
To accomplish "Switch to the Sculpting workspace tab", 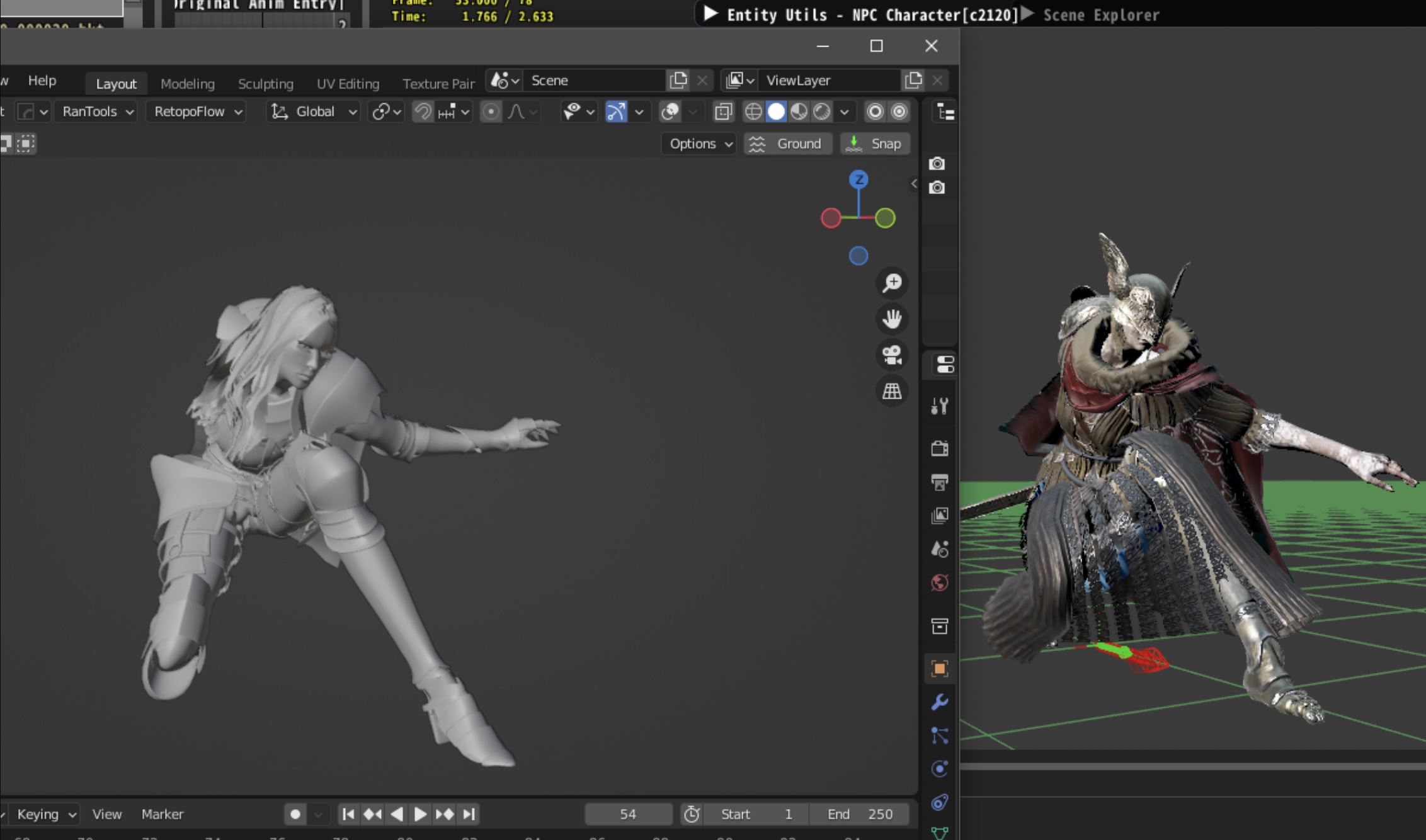I will tap(265, 84).
